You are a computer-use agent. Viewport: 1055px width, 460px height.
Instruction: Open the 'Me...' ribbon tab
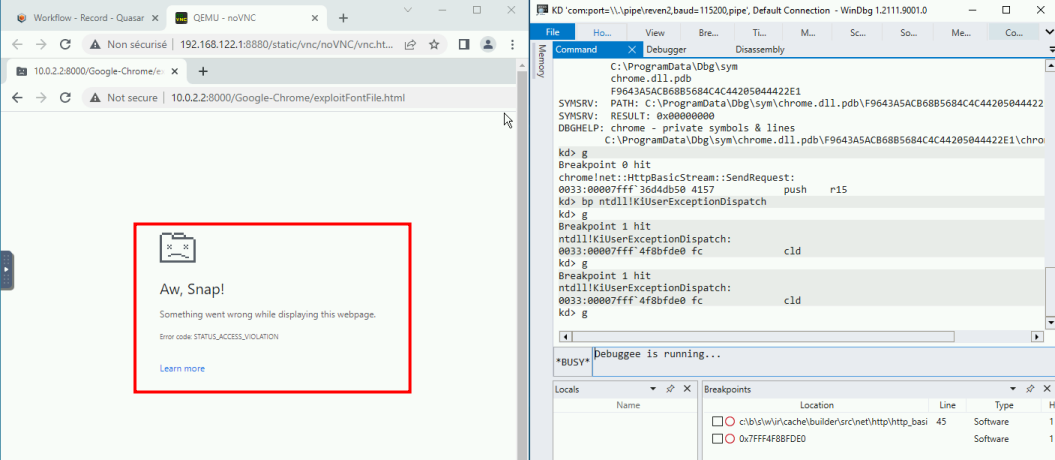click(961, 32)
